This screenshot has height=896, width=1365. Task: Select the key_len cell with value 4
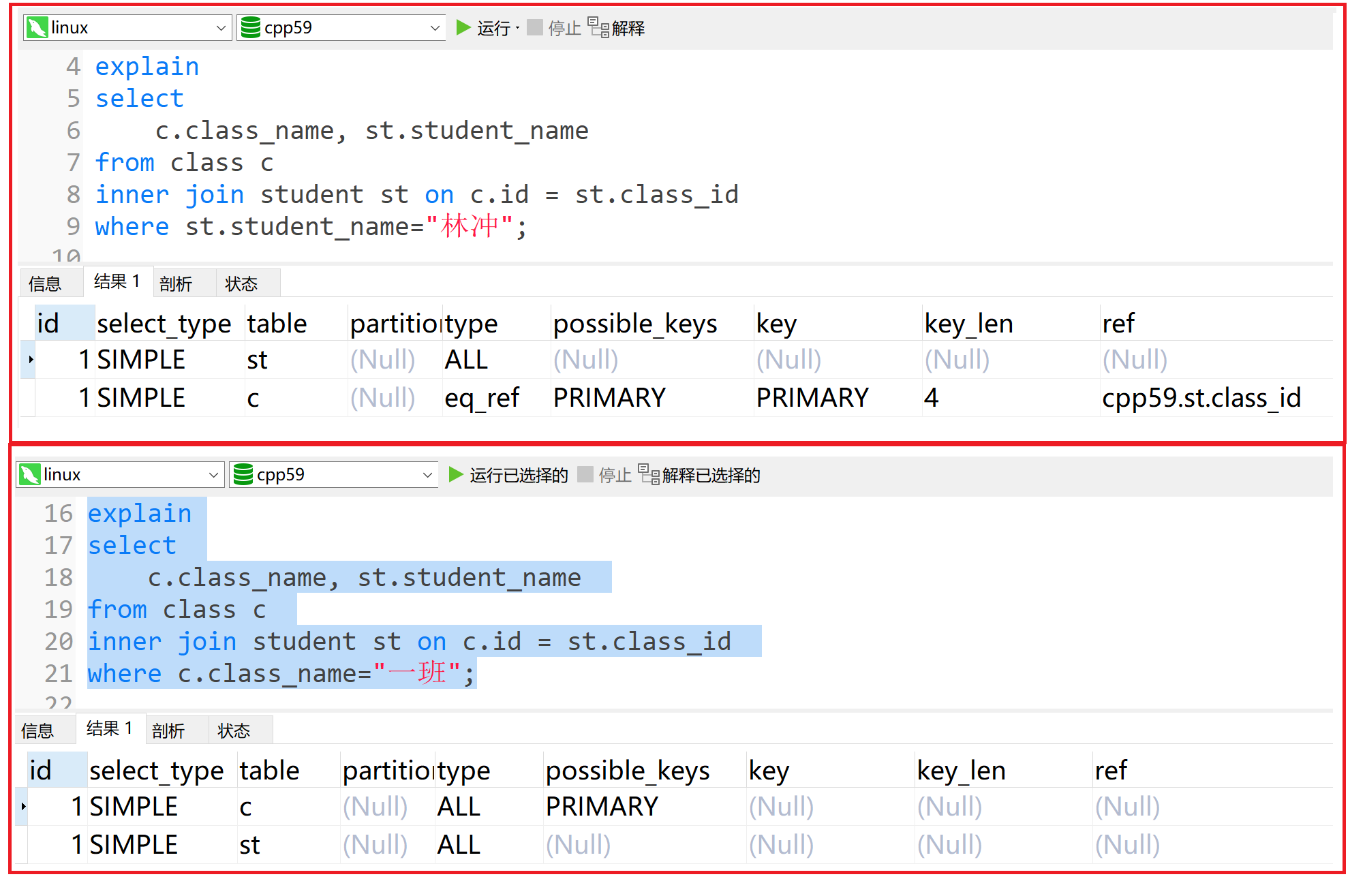point(1011,398)
